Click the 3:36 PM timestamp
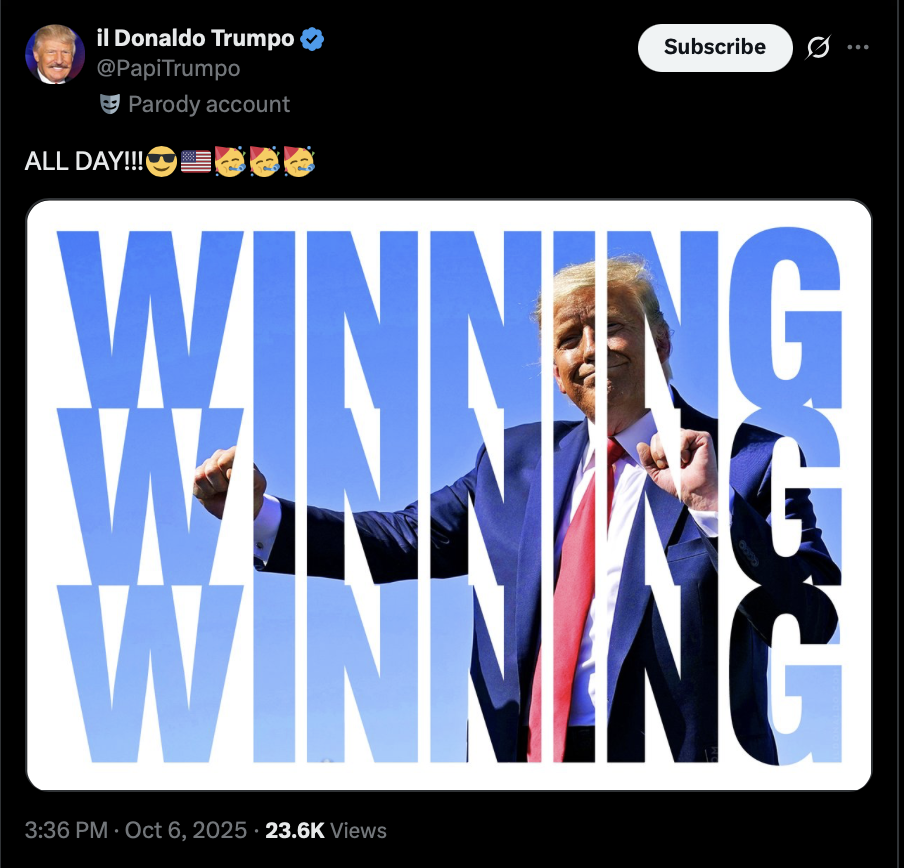904x868 pixels. point(66,831)
